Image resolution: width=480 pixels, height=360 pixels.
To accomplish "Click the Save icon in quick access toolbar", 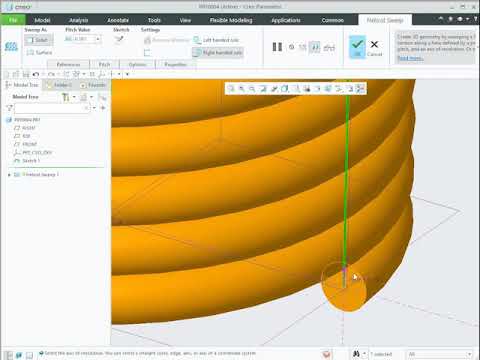I will [x=26, y=74].
